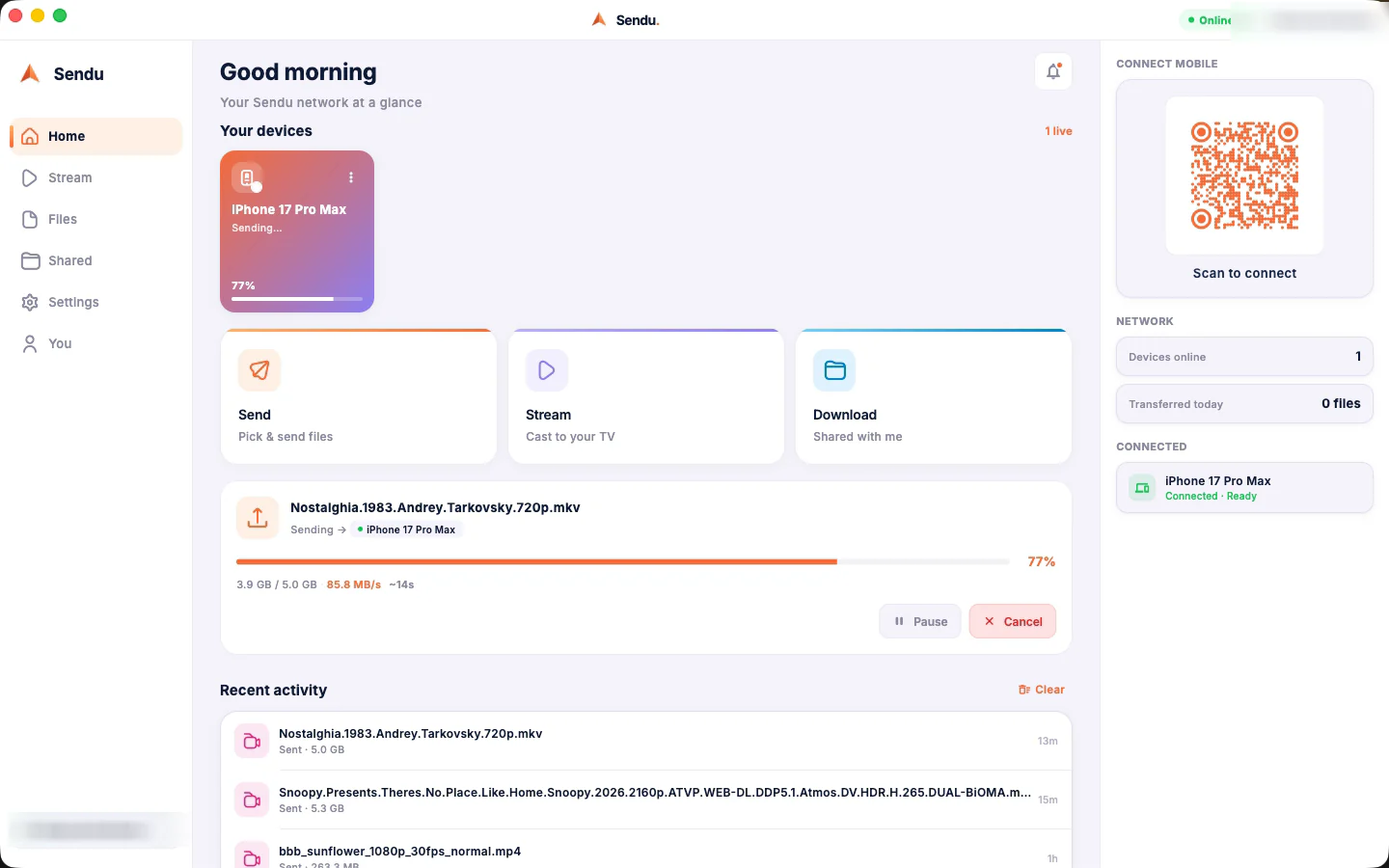Open Settings from the sidebar

95,302
